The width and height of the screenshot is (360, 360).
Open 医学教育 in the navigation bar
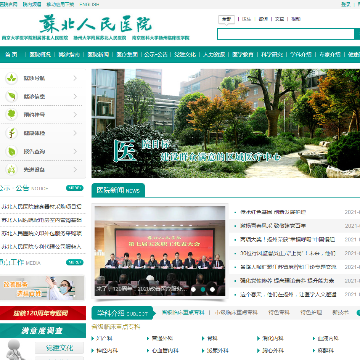[x=243, y=55]
